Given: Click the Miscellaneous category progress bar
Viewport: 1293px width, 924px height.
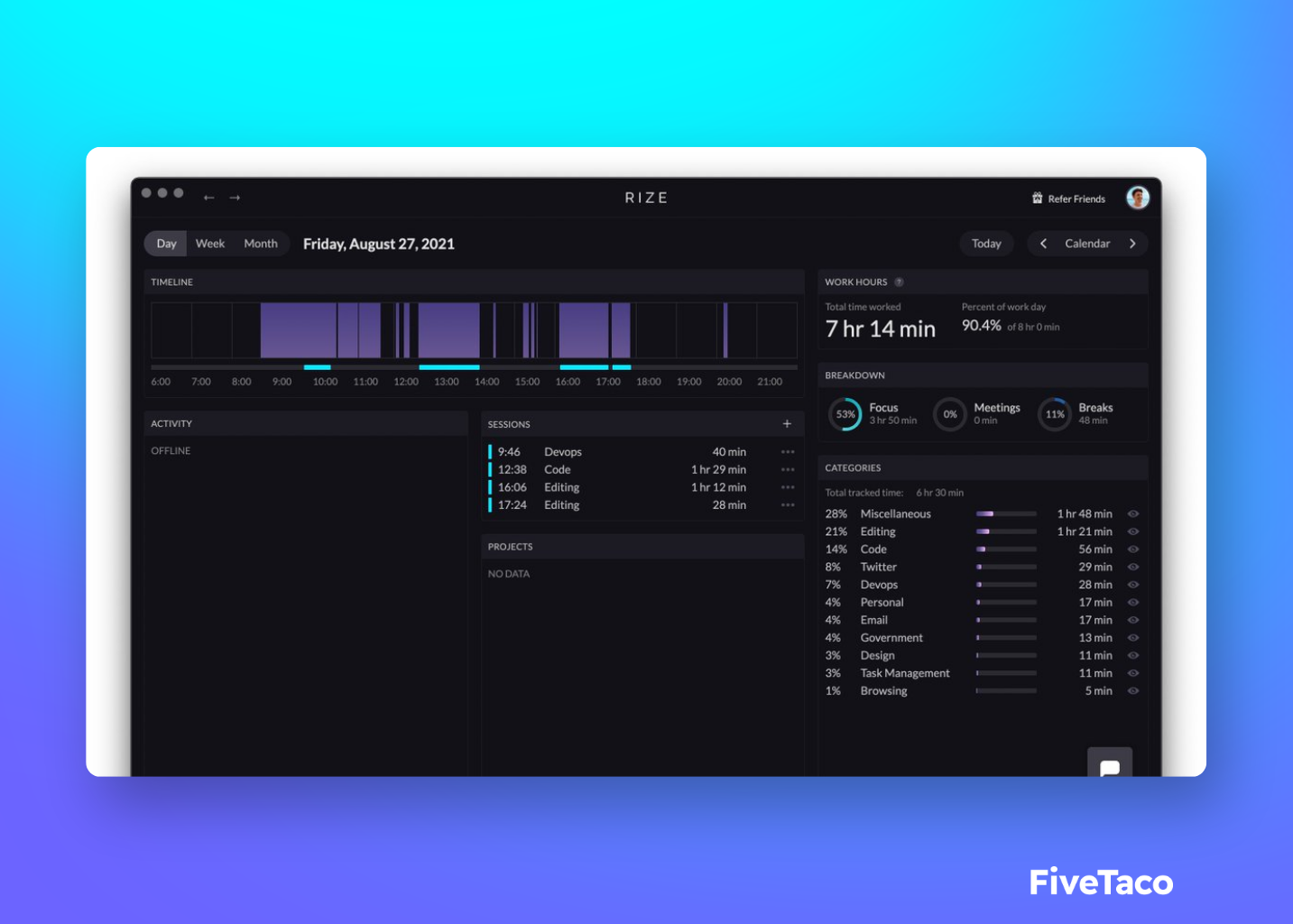Looking at the screenshot, I should pos(1006,514).
